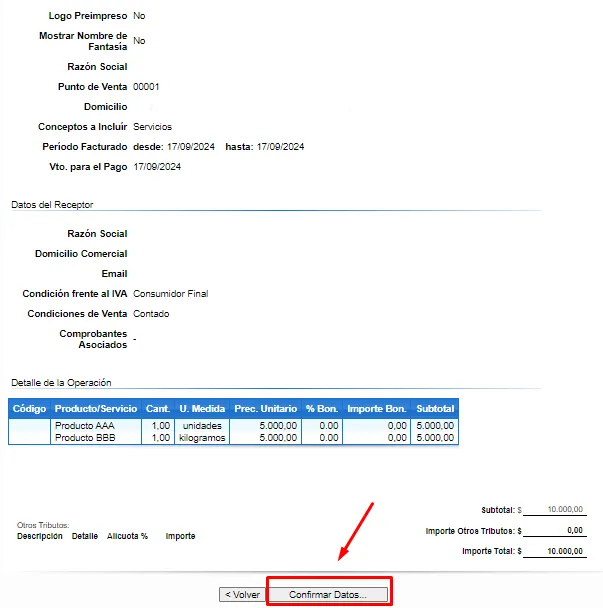Click the Detalle tributes column label
The width and height of the screenshot is (603, 608).
(x=85, y=536)
